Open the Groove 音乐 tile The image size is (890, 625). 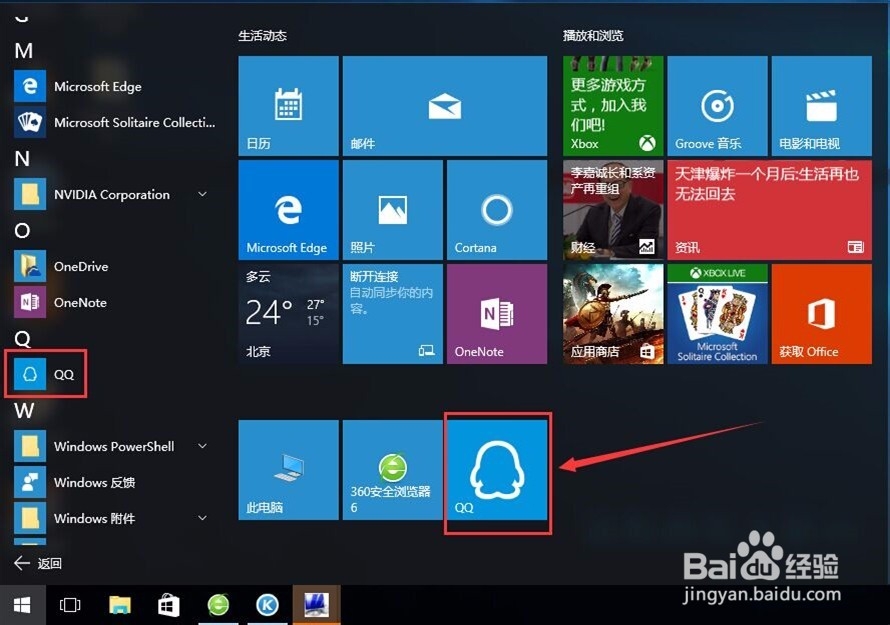coord(717,106)
